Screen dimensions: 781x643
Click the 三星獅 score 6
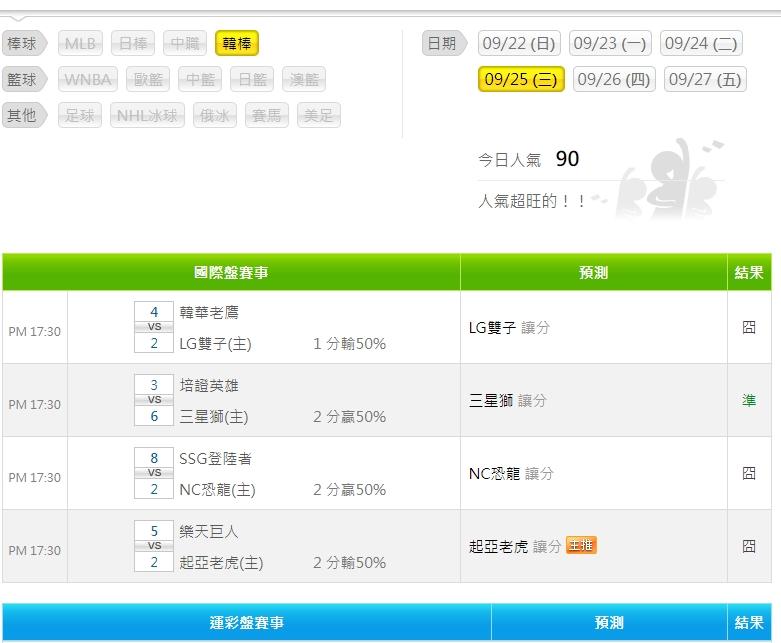coord(154,416)
